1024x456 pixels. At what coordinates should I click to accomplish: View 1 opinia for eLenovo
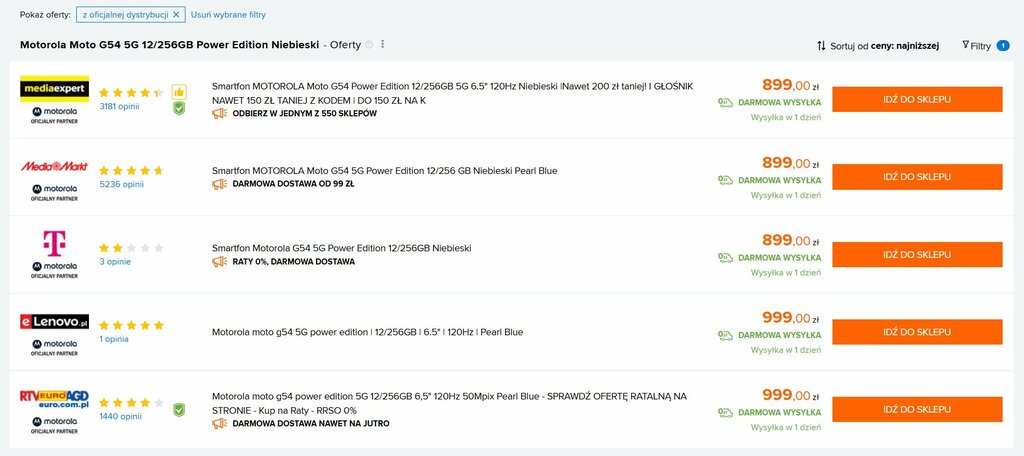coord(114,339)
